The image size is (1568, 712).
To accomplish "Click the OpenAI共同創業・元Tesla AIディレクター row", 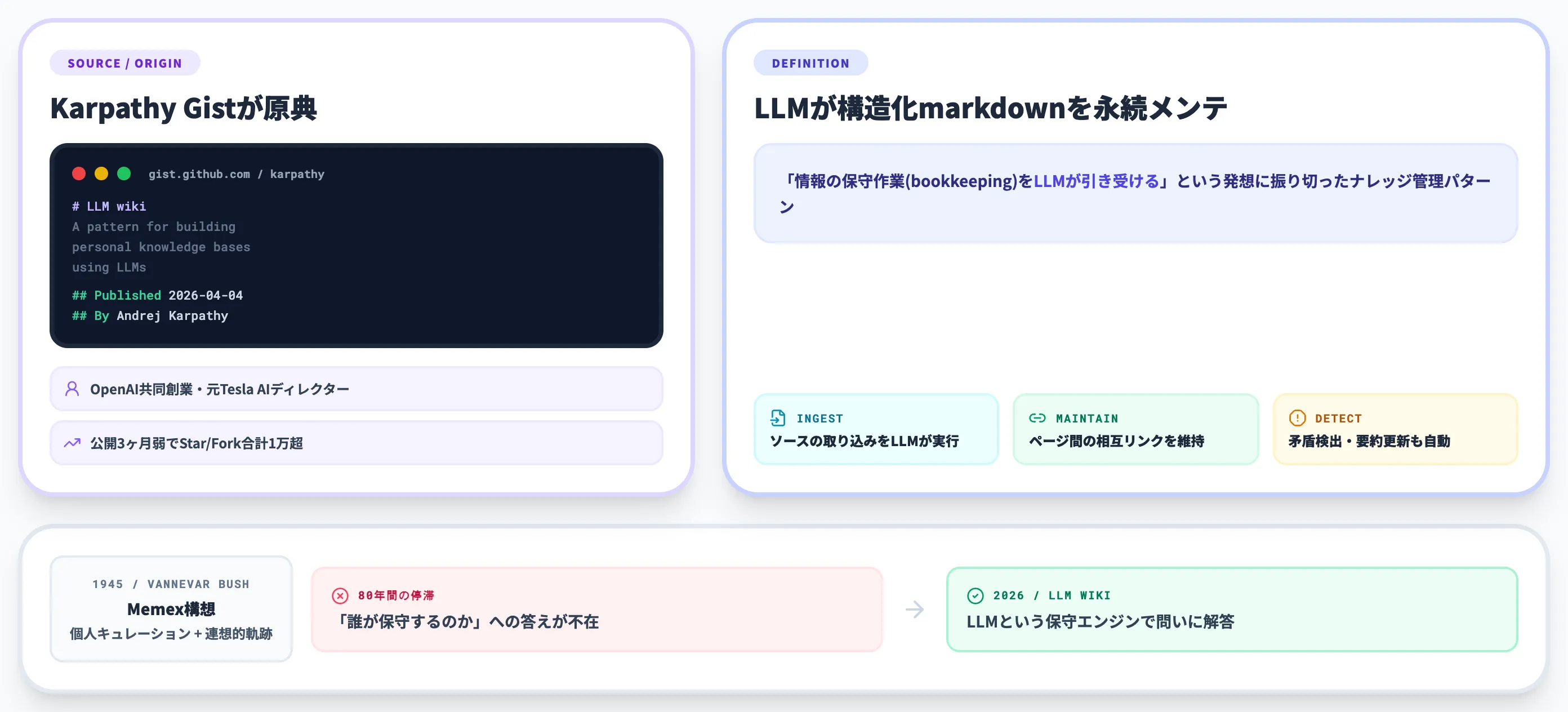I will click(356, 389).
